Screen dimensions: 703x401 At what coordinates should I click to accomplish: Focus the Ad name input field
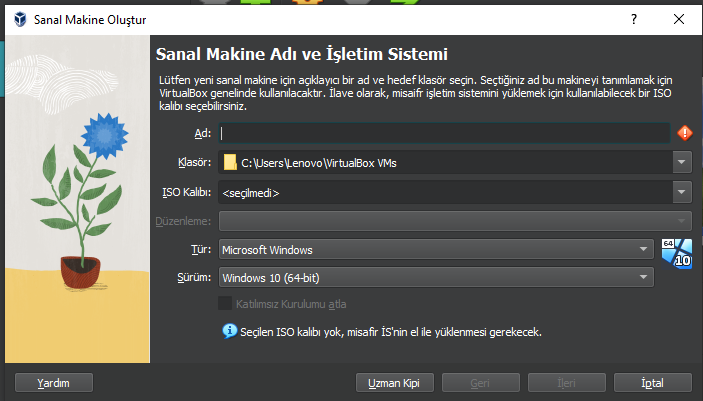click(x=444, y=133)
